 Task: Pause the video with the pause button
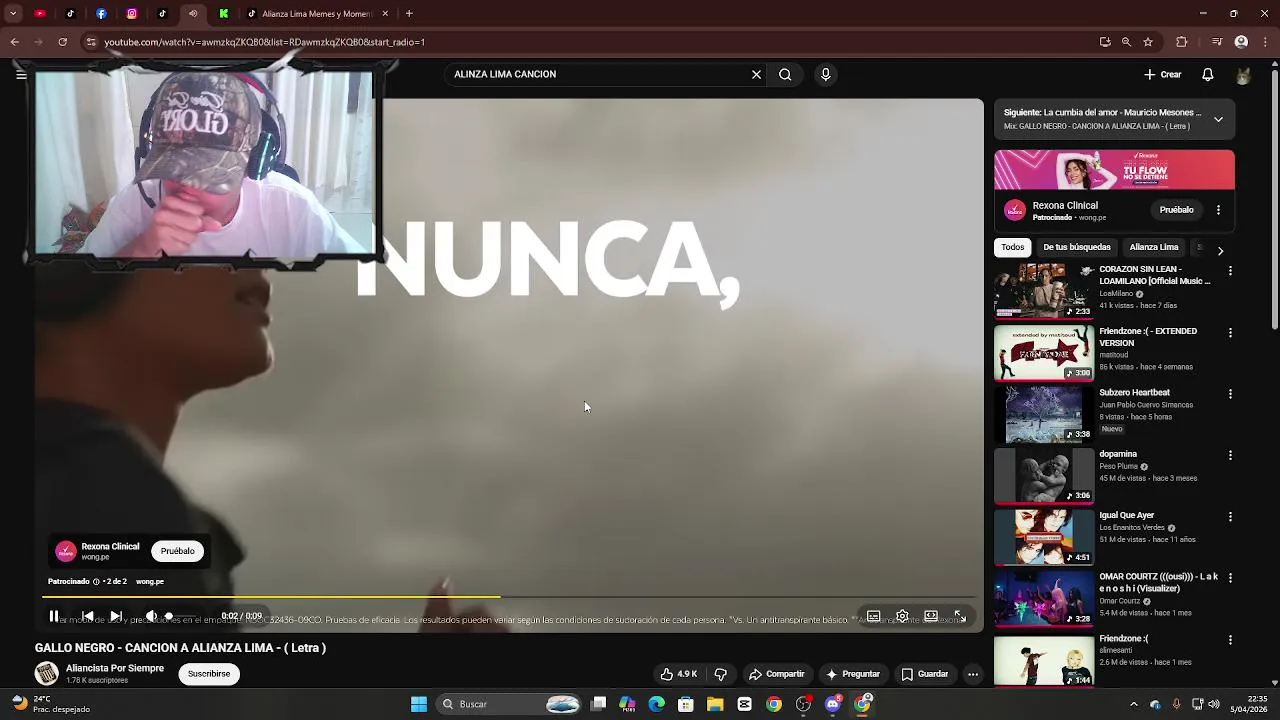click(x=54, y=616)
